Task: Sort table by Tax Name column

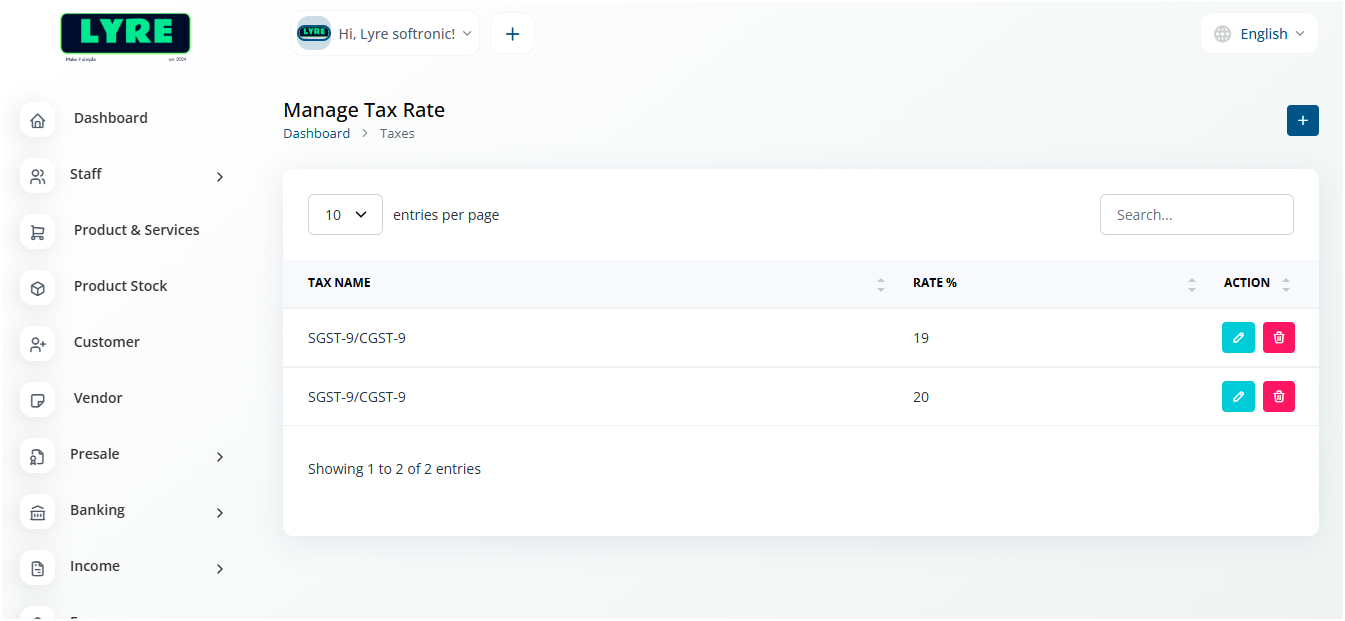Action: [x=339, y=283]
